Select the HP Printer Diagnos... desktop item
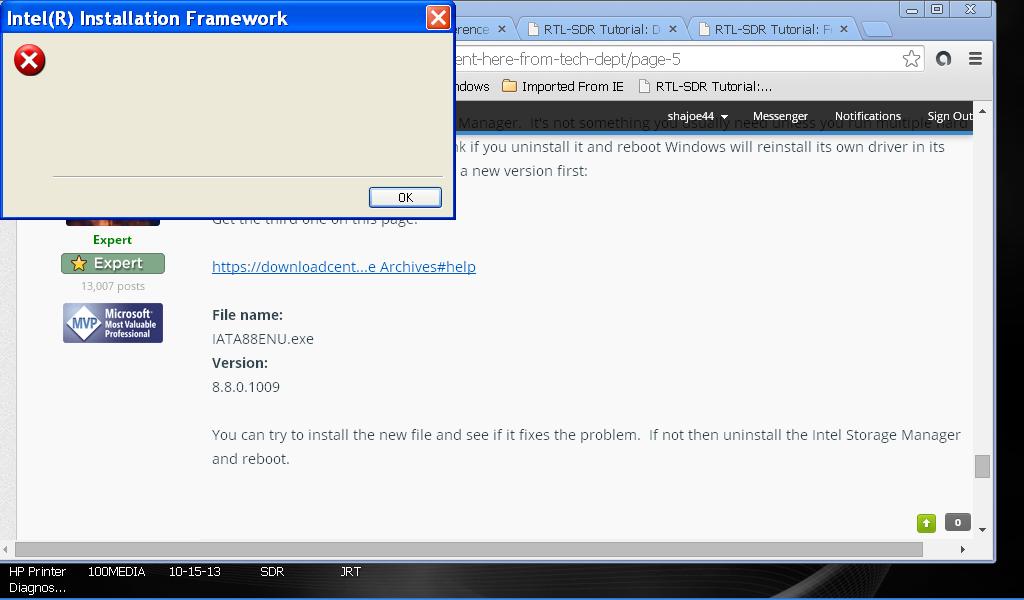Screen dimensions: 1024x600 pyautogui.click(x=37, y=579)
